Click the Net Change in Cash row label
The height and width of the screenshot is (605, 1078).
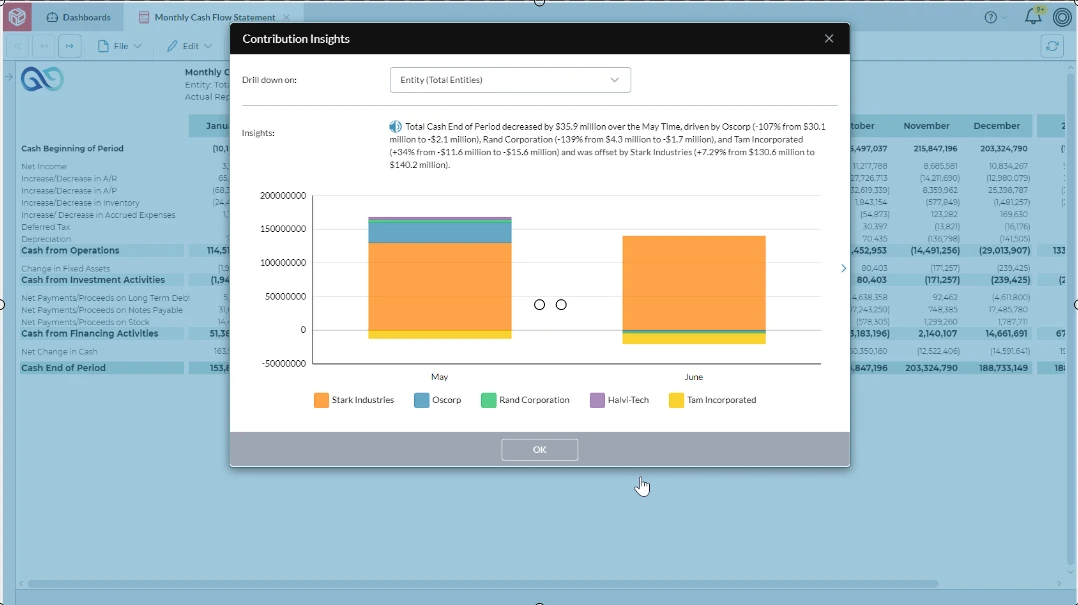point(59,351)
